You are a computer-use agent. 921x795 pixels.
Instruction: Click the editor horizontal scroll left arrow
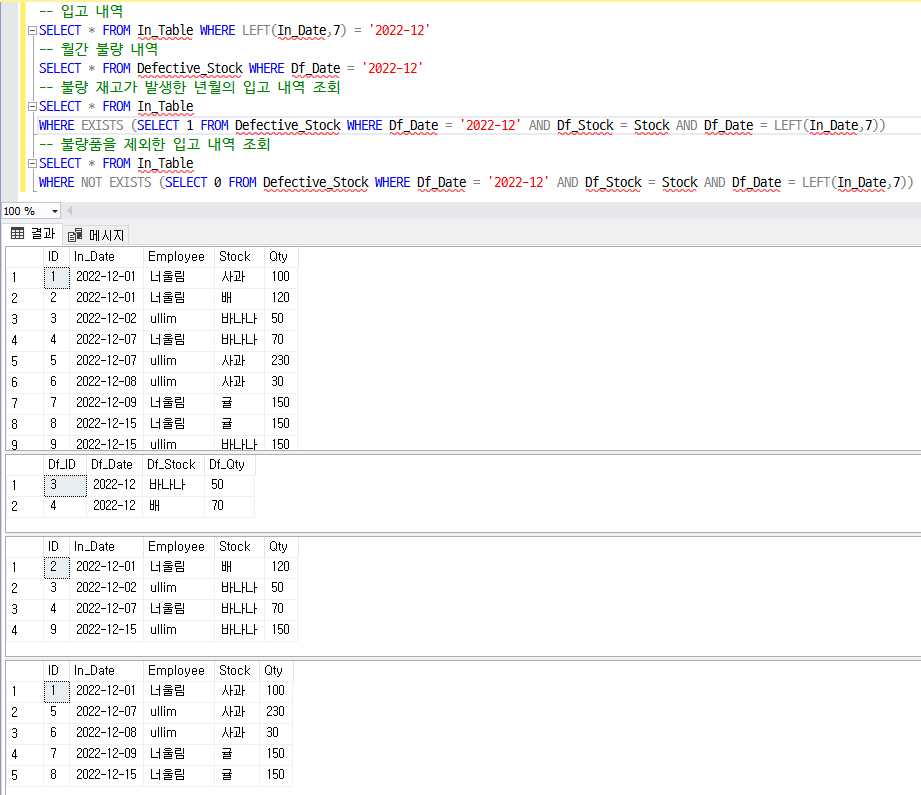point(70,210)
